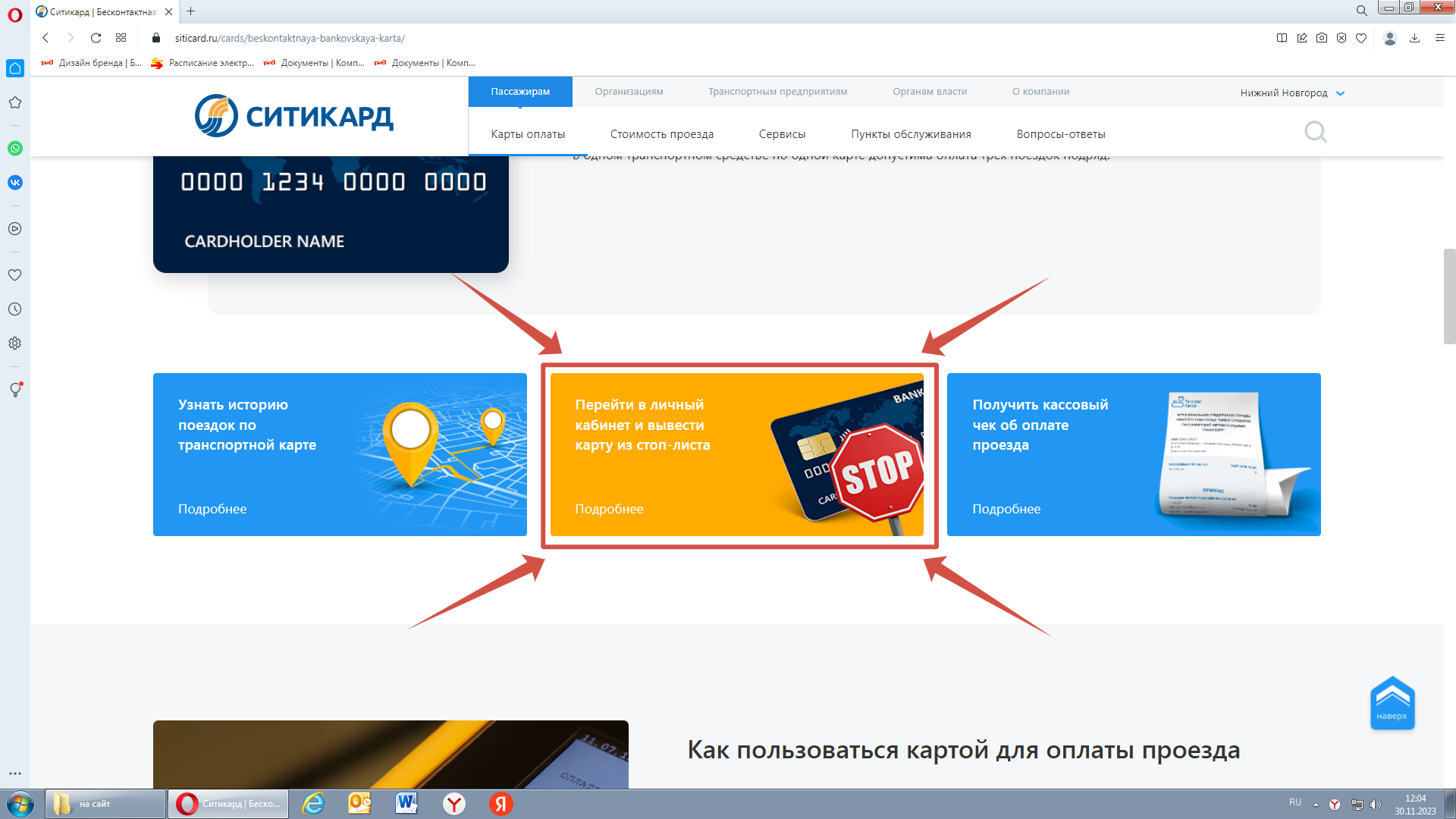This screenshot has height=819, width=1456.
Task: Click the bank card image
Action: pyautogui.click(x=331, y=215)
